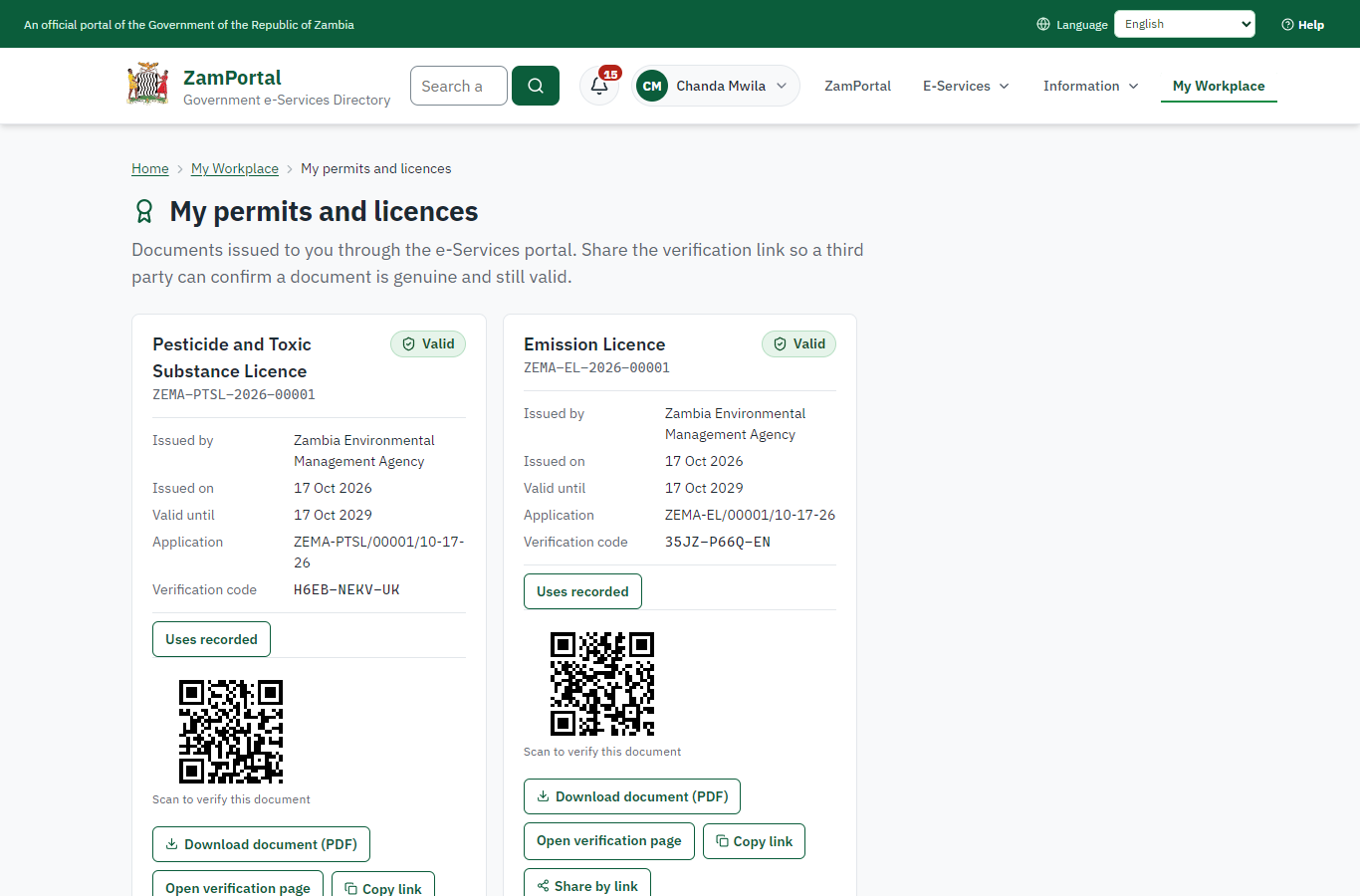Click QR code on Pesticide licence card
This screenshot has width=1360, height=896.
point(231,732)
